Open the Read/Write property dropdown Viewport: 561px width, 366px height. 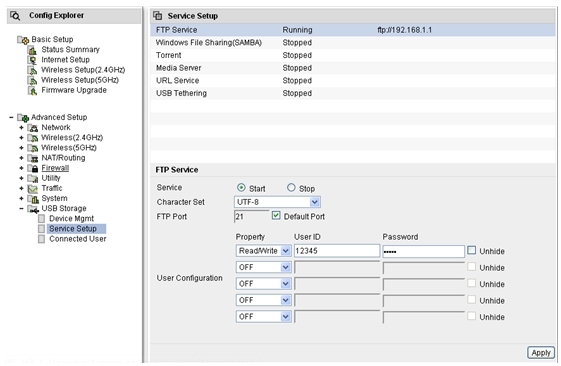pyautogui.click(x=263, y=251)
